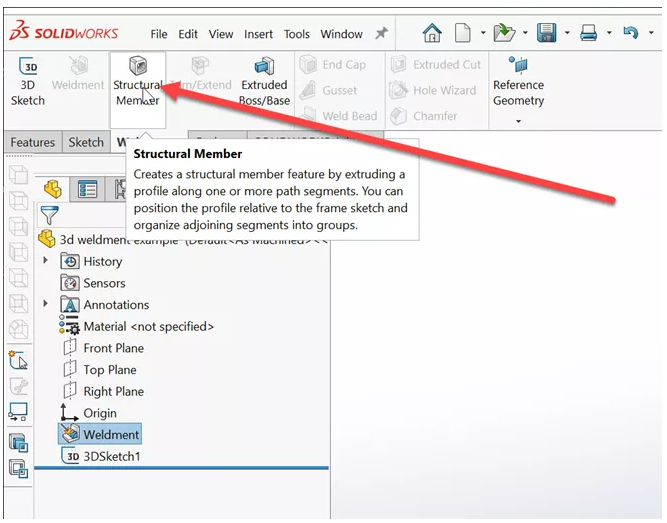
Task: Open the Window menu
Action: point(341,34)
